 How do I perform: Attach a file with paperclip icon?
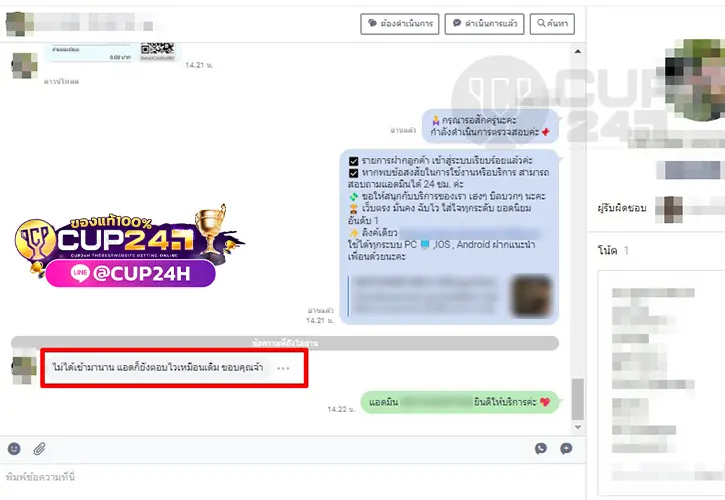point(39,449)
